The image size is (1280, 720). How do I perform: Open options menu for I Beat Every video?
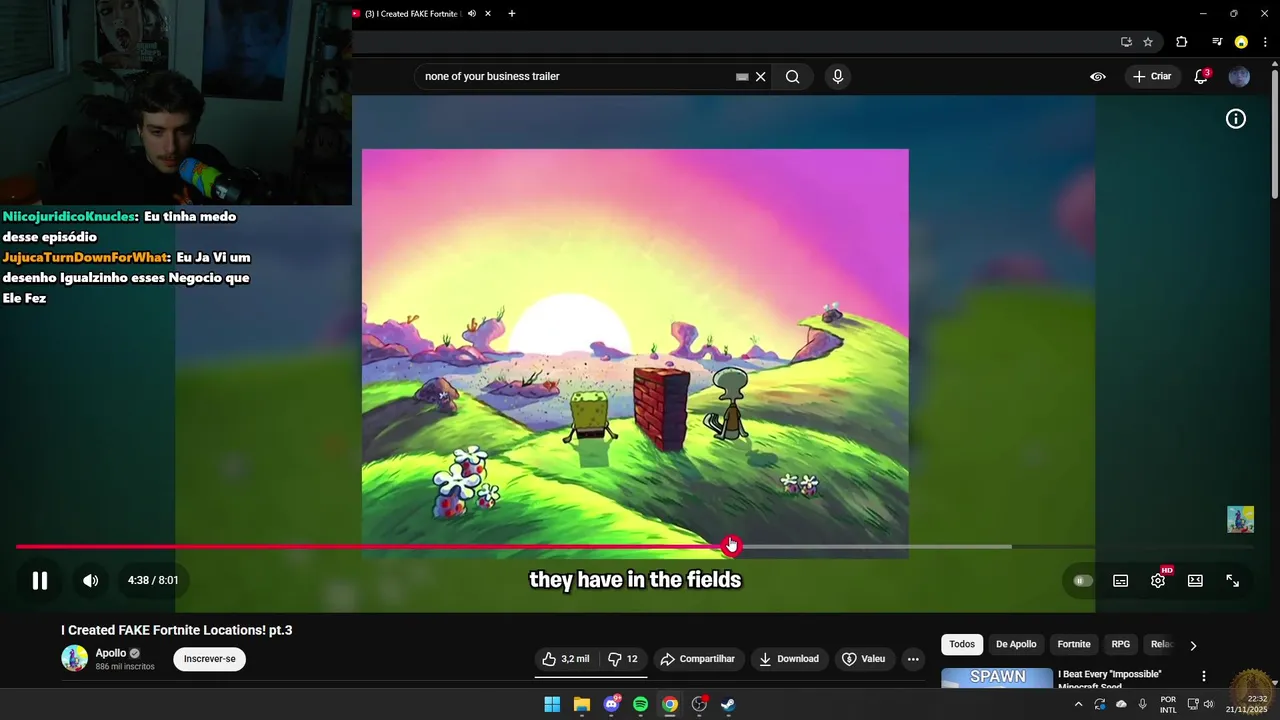coord(1204,676)
